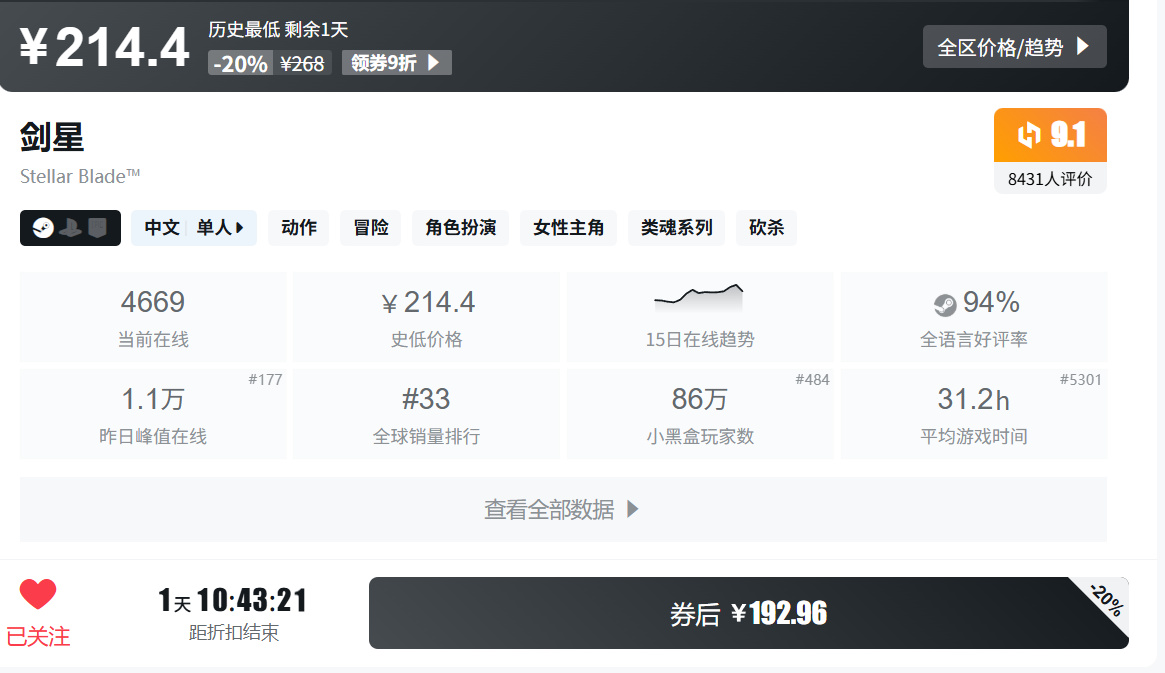Click the -20% corner ribbon on buy button
1165x673 pixels.
(1106, 600)
